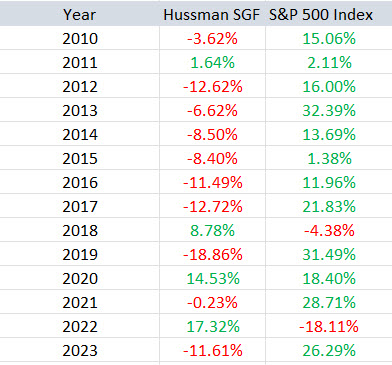Click the 2010 year cell
This screenshot has width=392, height=365.
[x=79, y=38]
